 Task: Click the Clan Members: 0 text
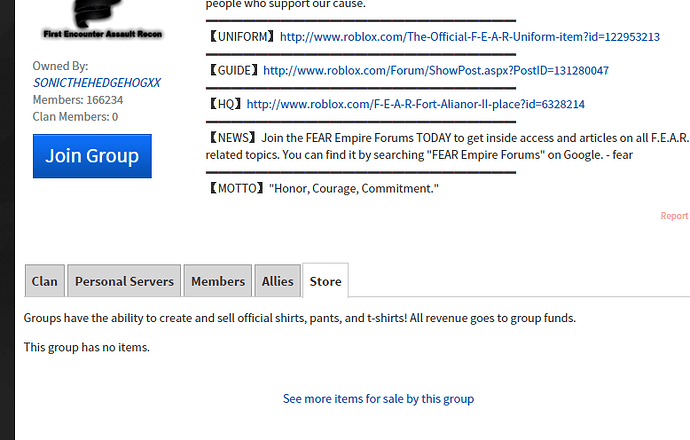(x=75, y=117)
